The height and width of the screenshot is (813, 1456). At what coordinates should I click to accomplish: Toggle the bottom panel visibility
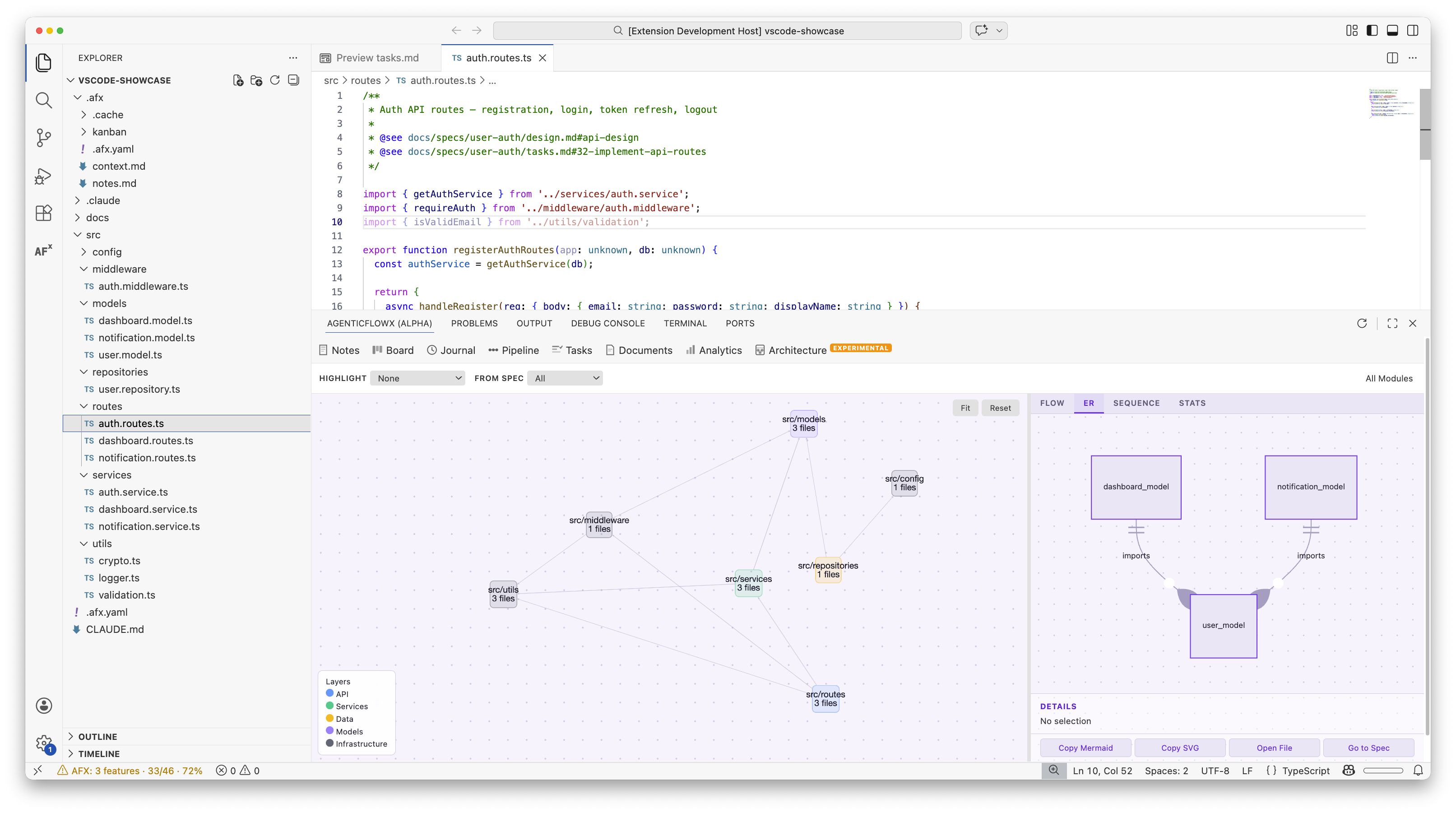click(x=1392, y=31)
